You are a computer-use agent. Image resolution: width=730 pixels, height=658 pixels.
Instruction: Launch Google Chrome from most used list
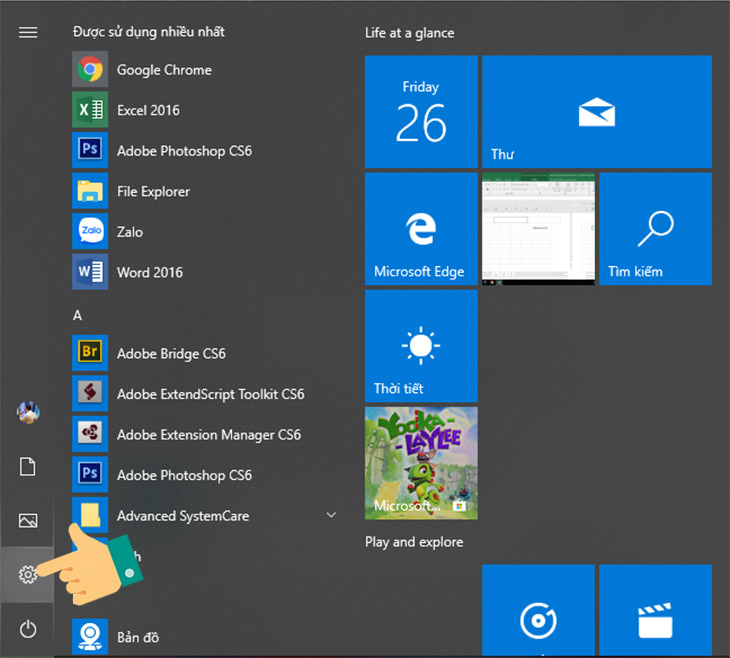(x=90, y=69)
